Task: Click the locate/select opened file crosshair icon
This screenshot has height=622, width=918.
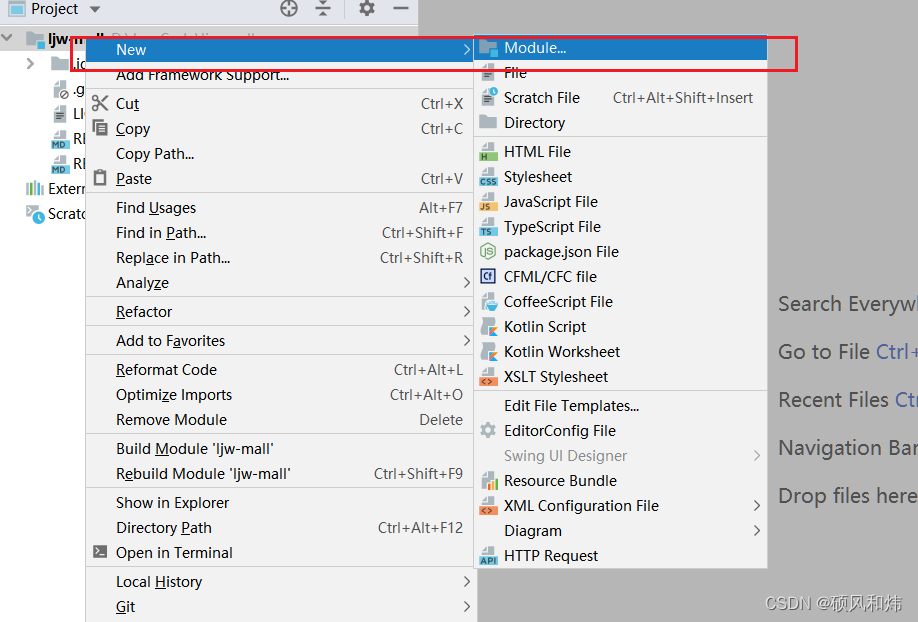Action: pos(289,8)
